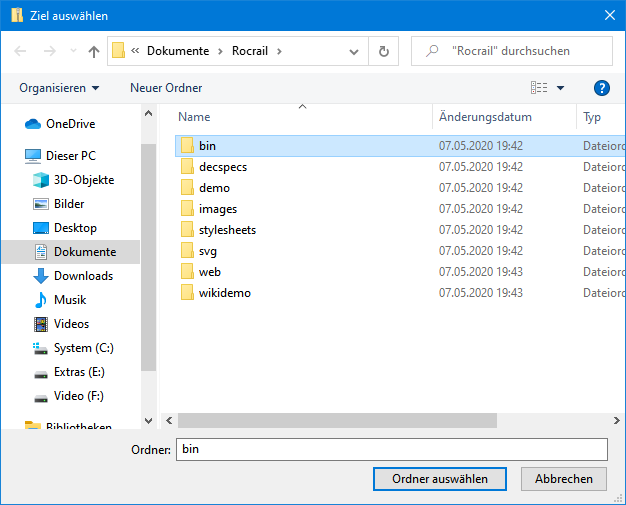The width and height of the screenshot is (626, 505).
Task: Click the Downloads arrow icon in sidebar
Action: [41, 276]
